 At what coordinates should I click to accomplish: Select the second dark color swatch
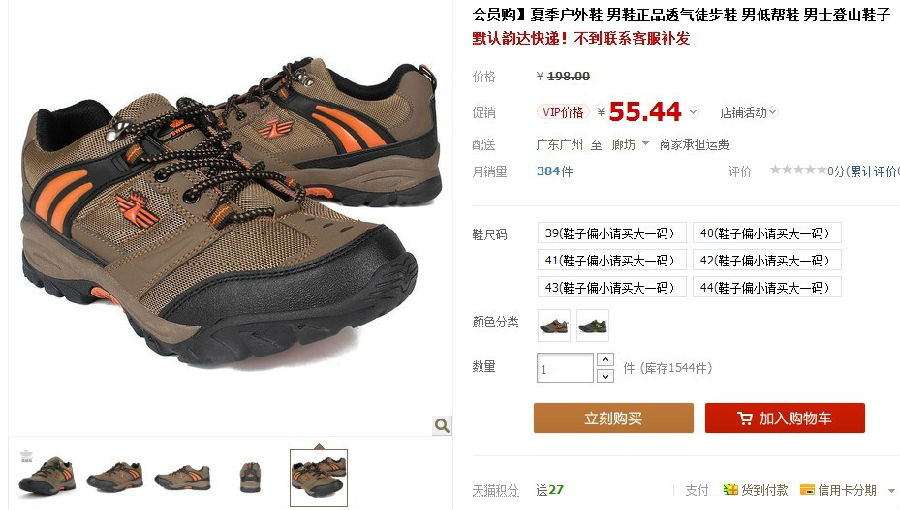tap(592, 325)
